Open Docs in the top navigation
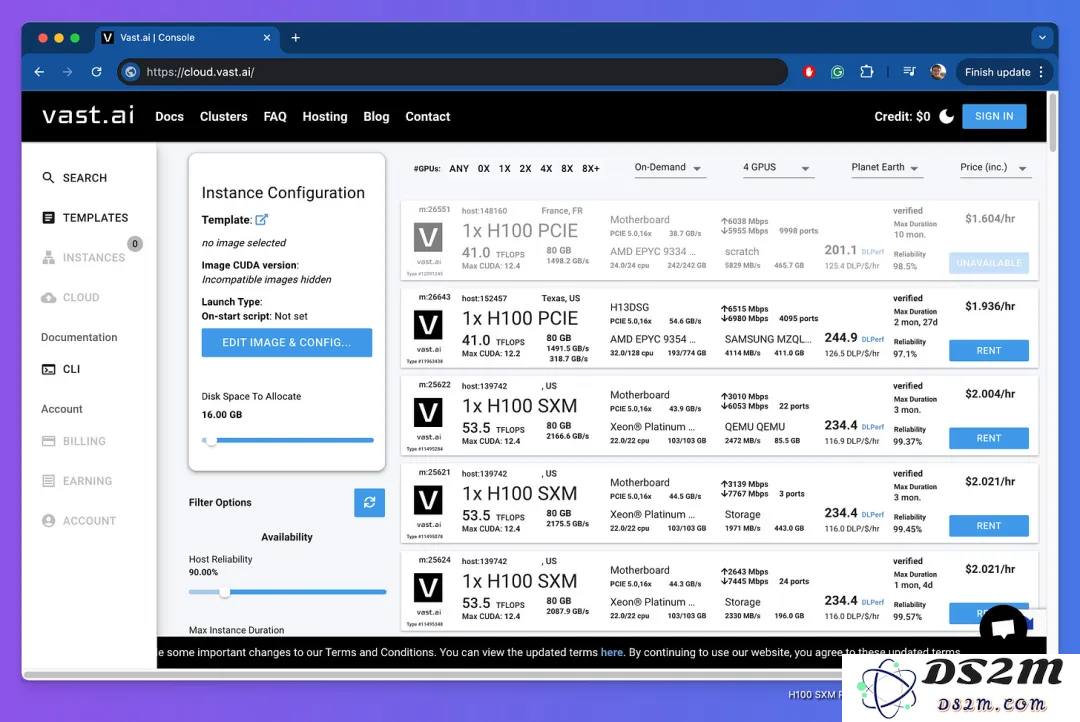 tap(169, 116)
